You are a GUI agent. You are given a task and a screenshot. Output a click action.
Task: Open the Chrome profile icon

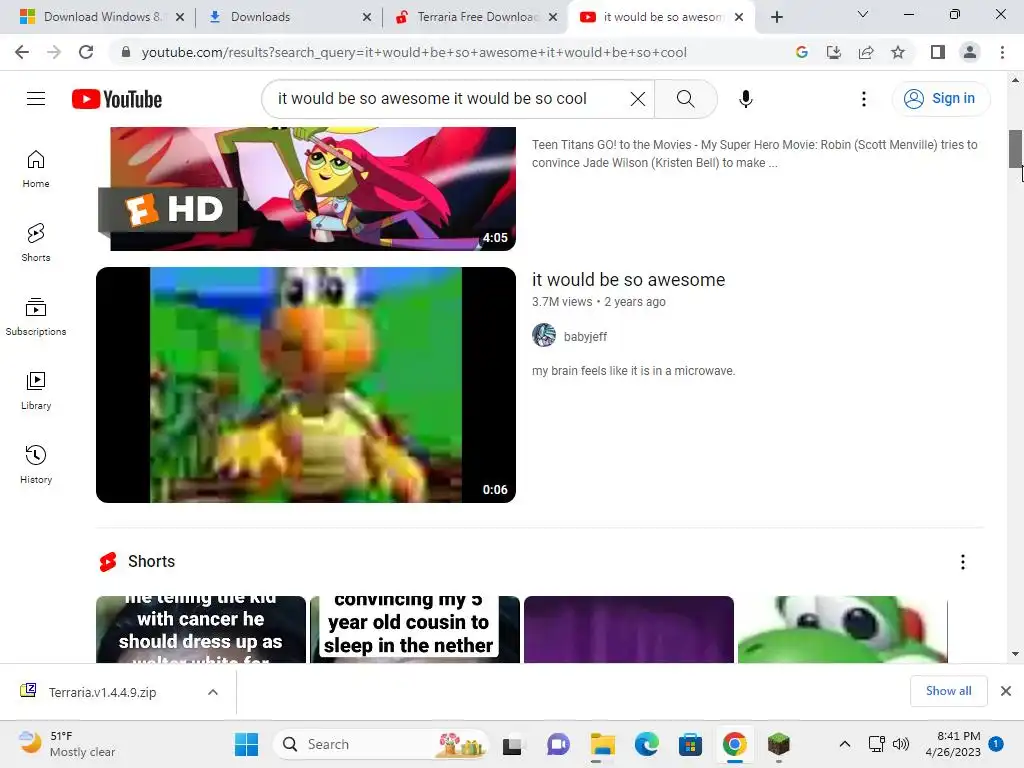click(x=970, y=52)
